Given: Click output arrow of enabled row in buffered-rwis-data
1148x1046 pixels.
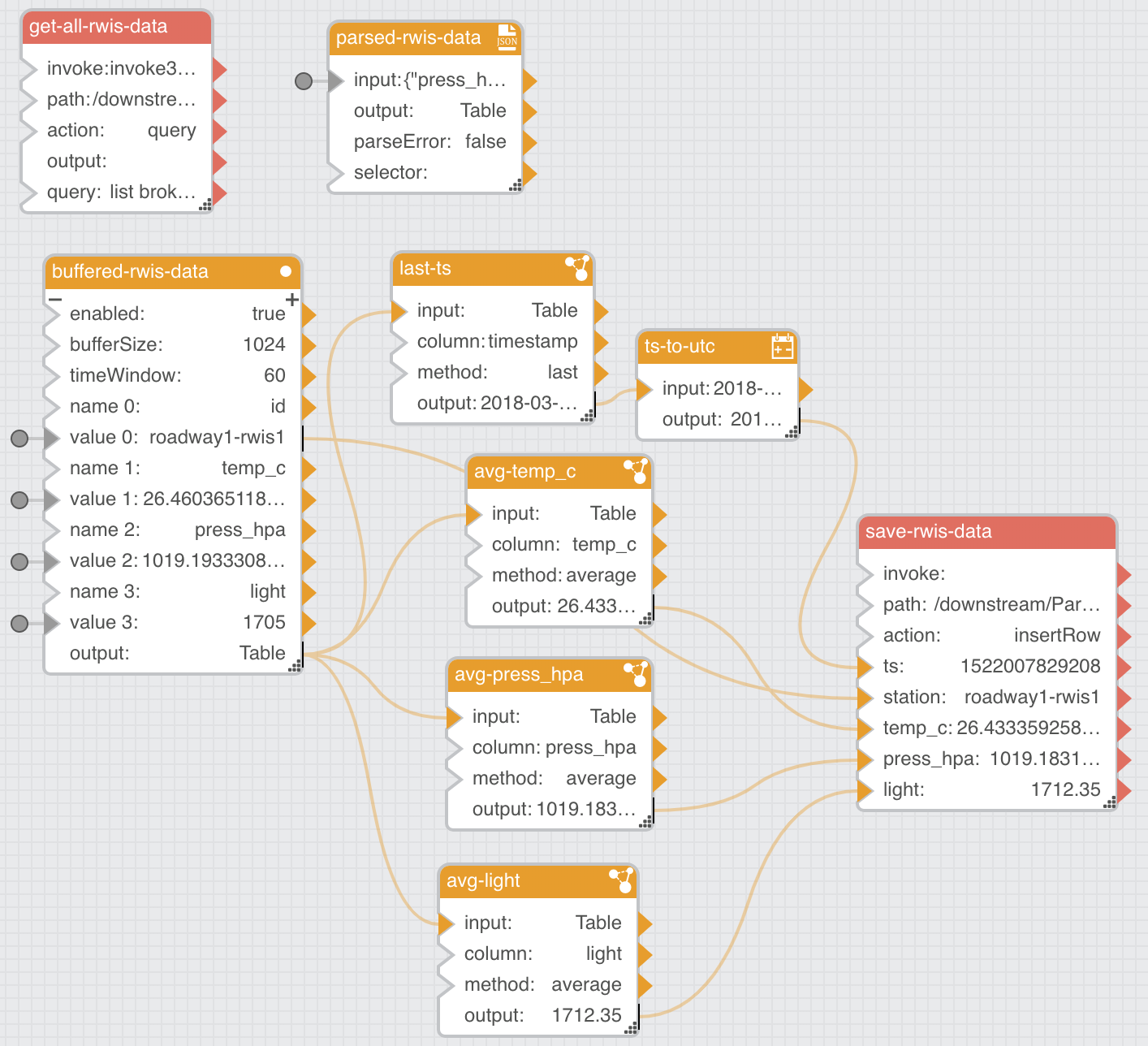Looking at the screenshot, I should point(309,315).
